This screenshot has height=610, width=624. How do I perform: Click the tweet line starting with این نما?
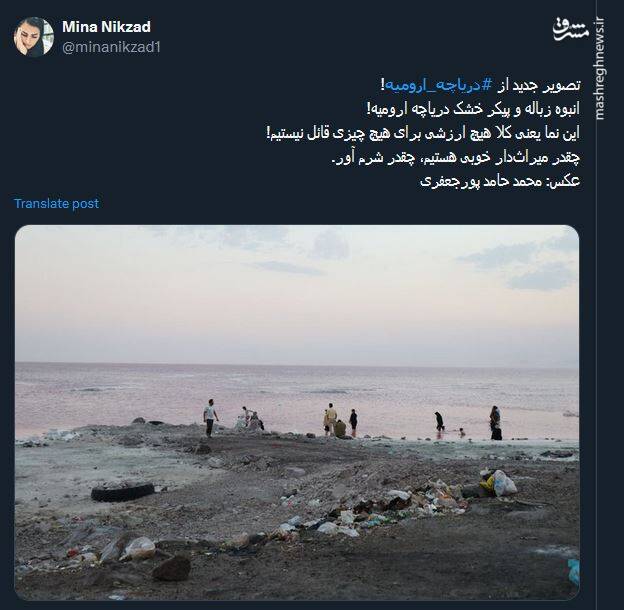tap(423, 133)
